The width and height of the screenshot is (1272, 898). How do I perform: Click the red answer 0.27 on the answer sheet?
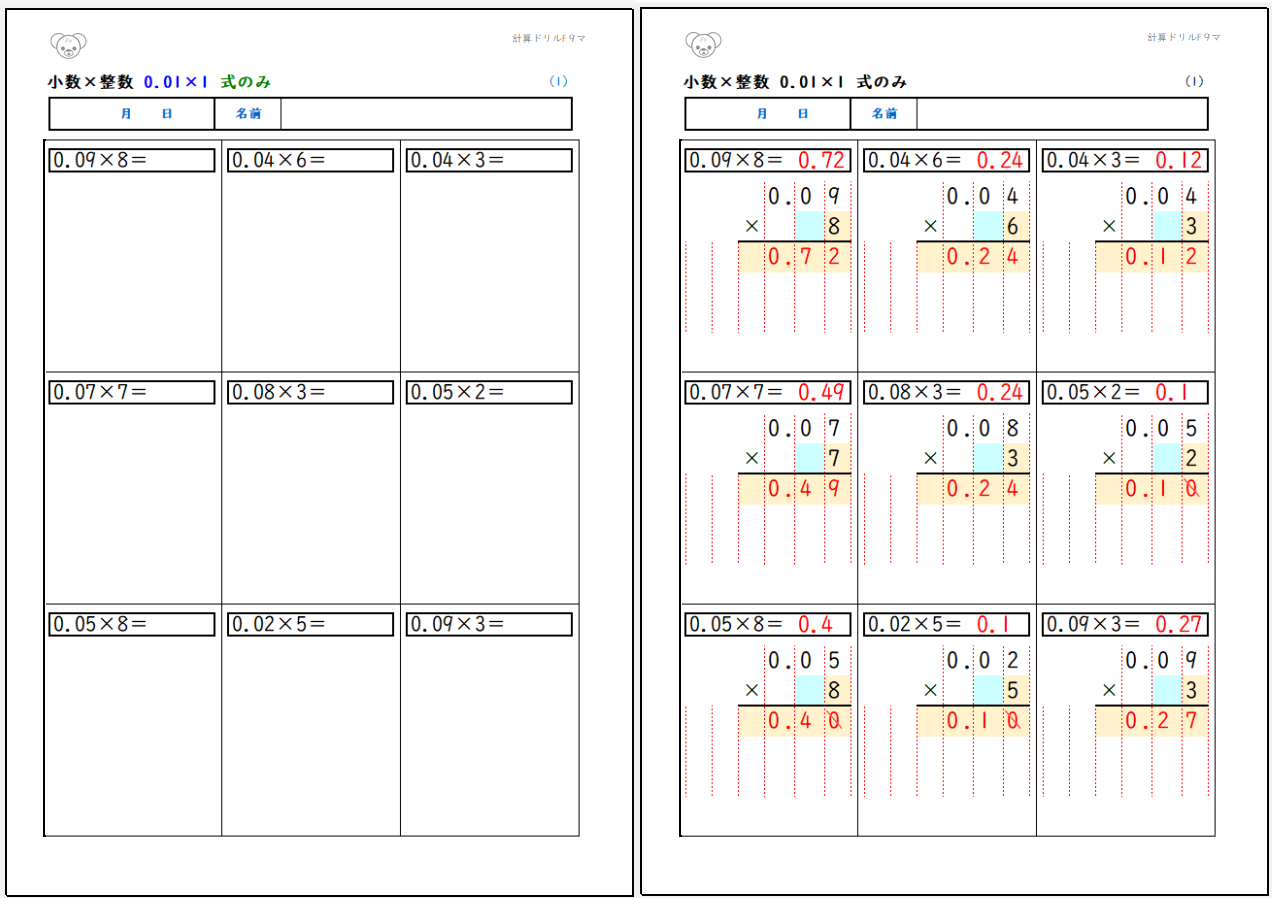tap(1179, 624)
